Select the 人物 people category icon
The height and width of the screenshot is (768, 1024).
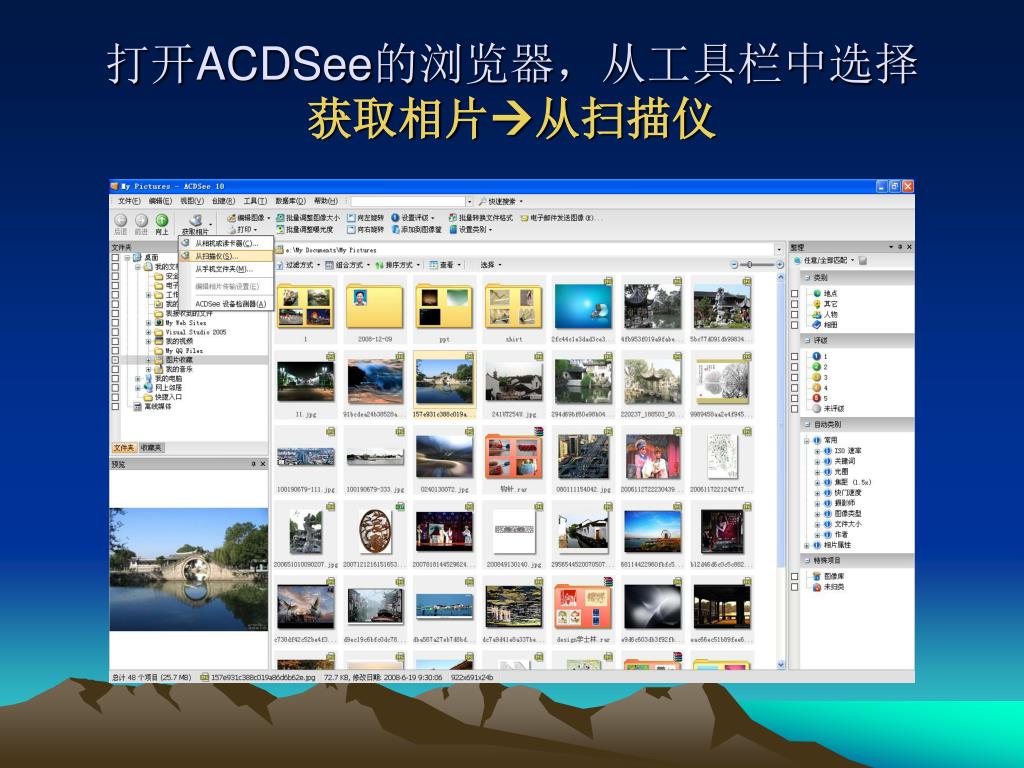816,314
